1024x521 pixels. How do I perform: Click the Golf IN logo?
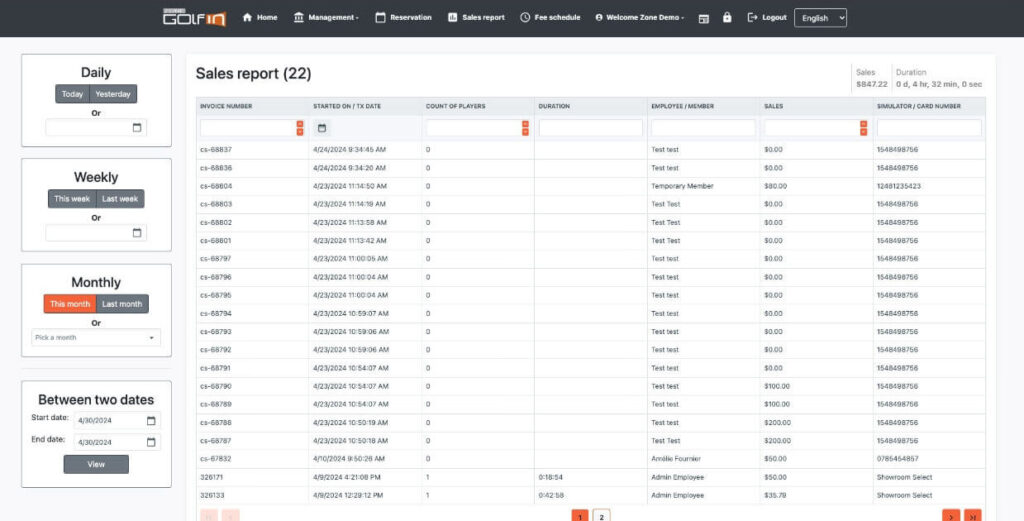195,17
